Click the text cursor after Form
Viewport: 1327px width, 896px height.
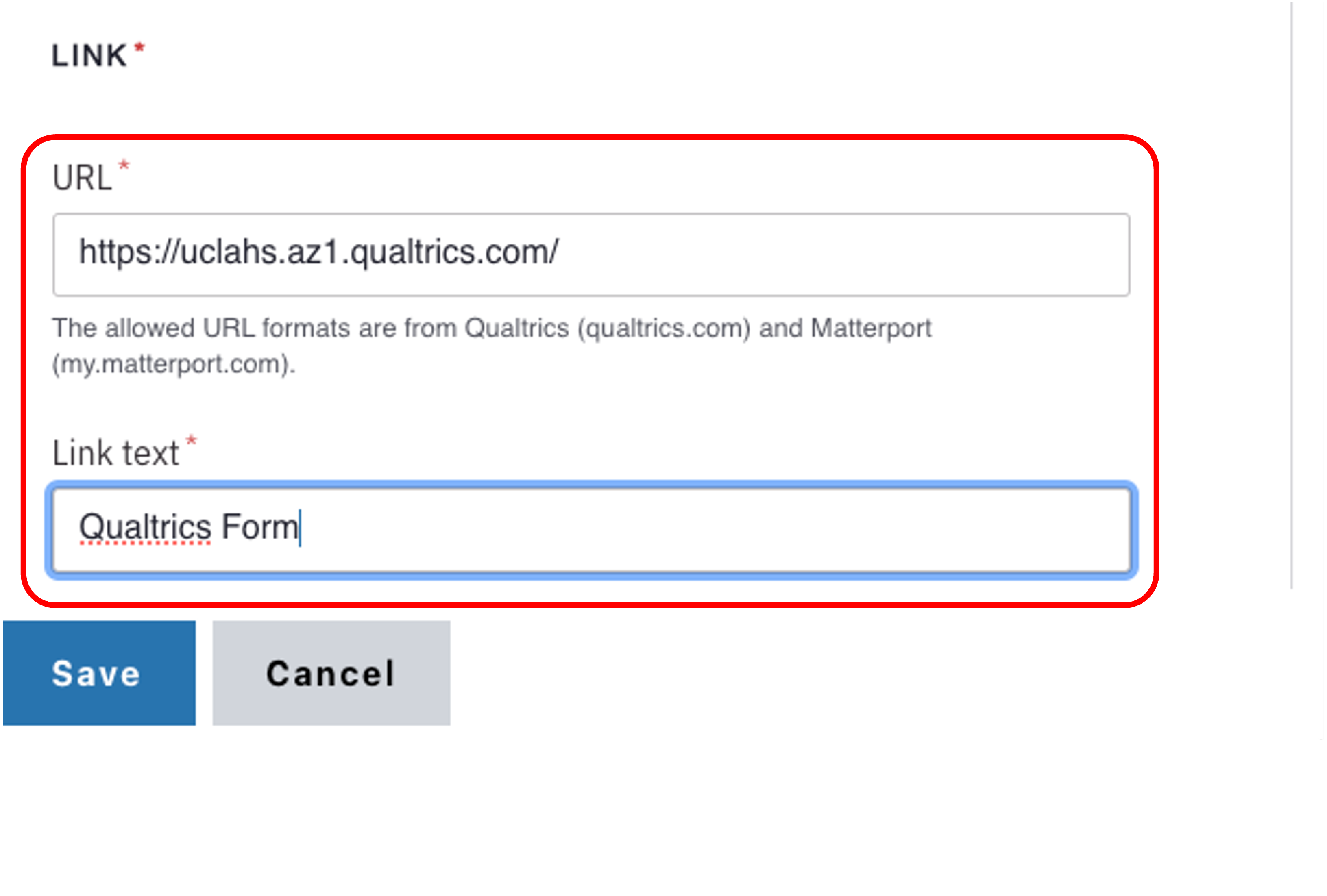point(301,528)
